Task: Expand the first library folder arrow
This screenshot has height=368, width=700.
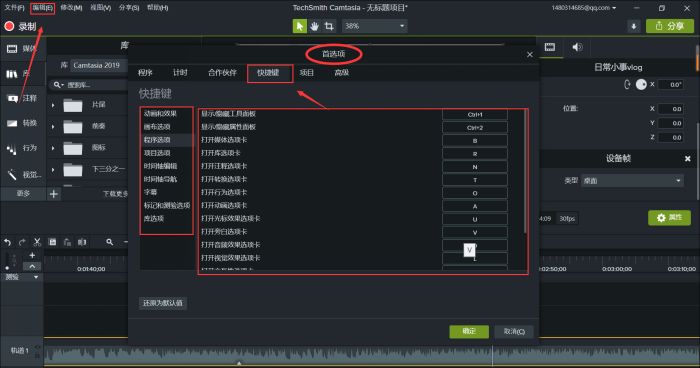Action: pos(53,105)
